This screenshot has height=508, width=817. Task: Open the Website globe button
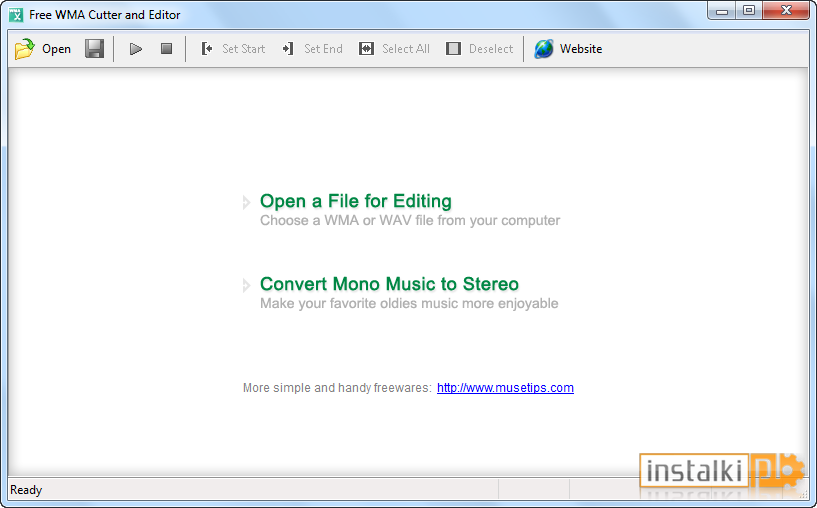568,48
